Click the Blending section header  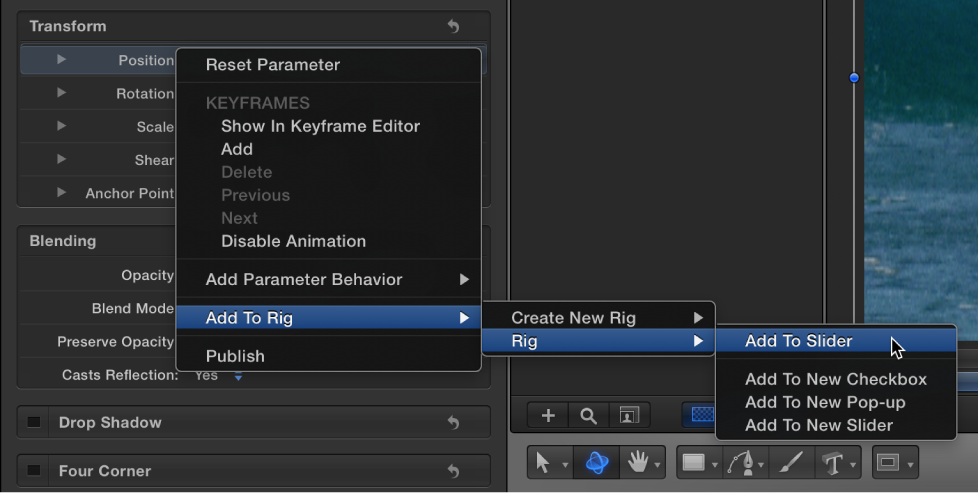tap(62, 241)
